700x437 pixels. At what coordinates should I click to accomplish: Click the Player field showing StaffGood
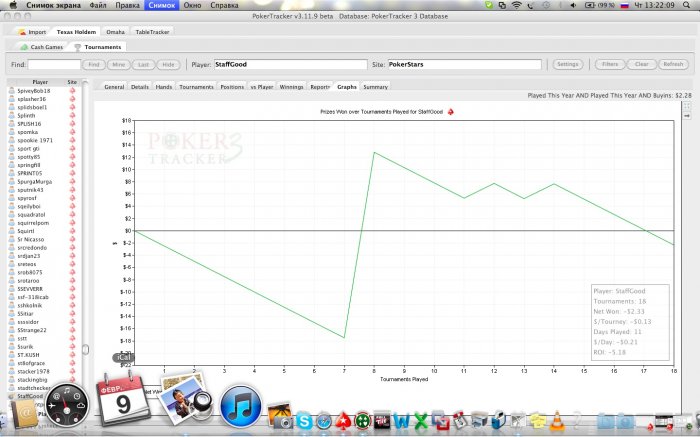[291, 64]
